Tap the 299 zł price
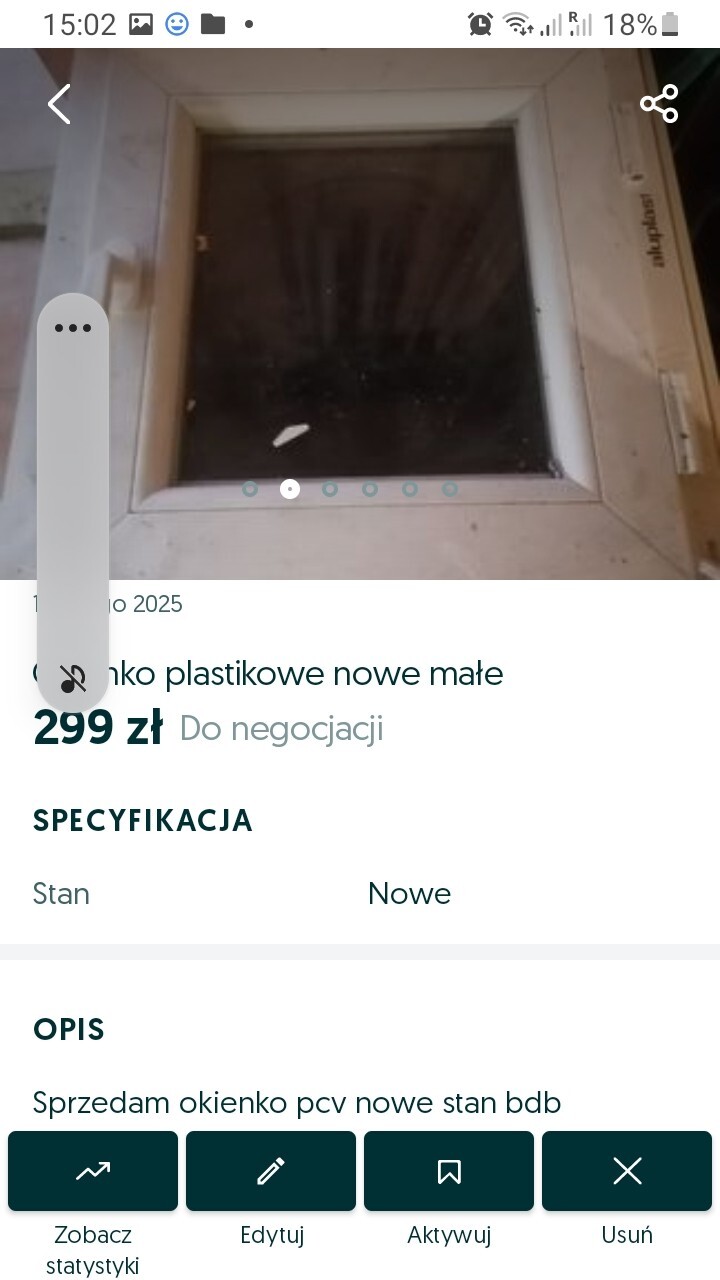 [x=98, y=728]
